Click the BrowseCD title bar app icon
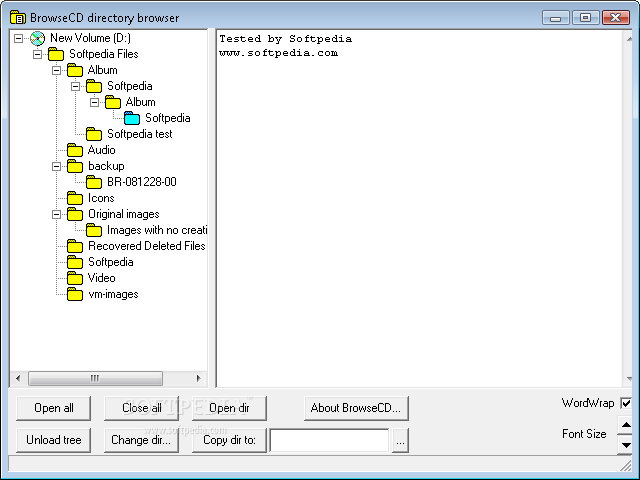Image resolution: width=640 pixels, height=480 pixels. click(x=18, y=18)
